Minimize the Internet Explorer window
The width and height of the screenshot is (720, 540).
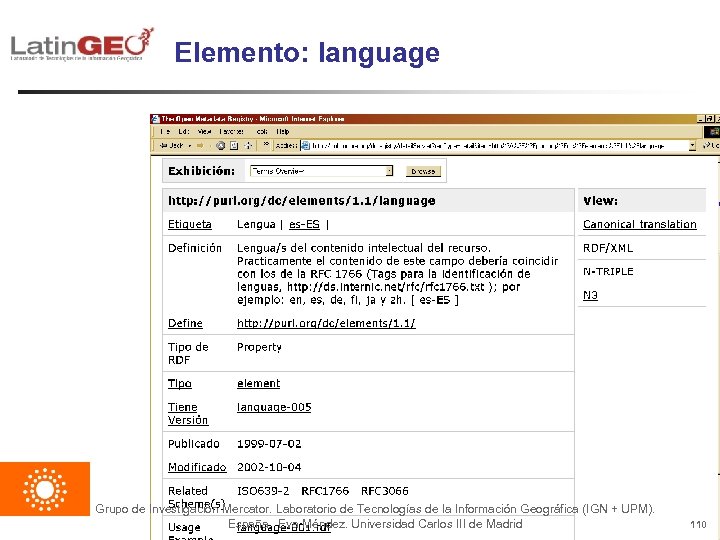point(701,119)
